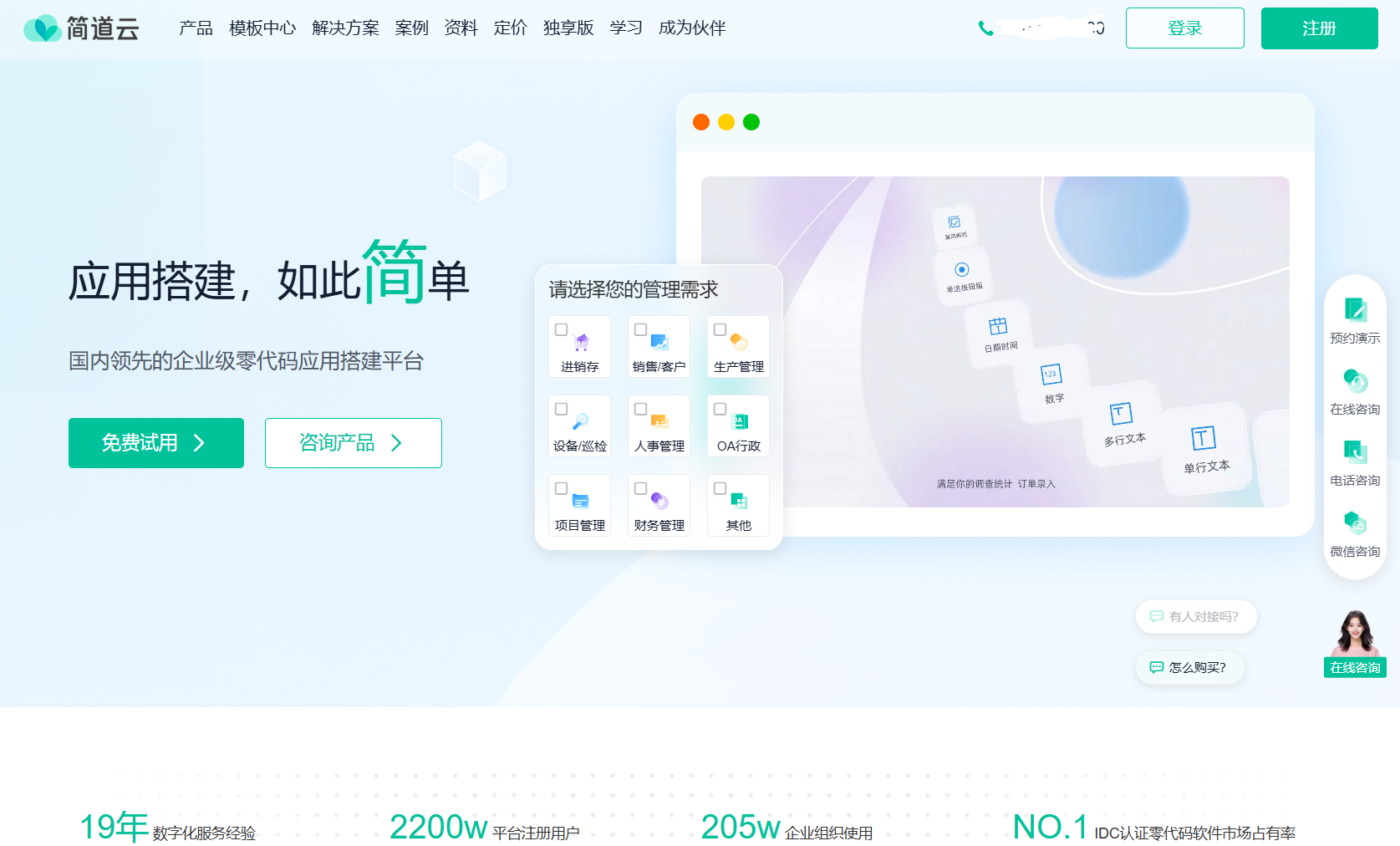Click the customer service avatar

point(1355,633)
